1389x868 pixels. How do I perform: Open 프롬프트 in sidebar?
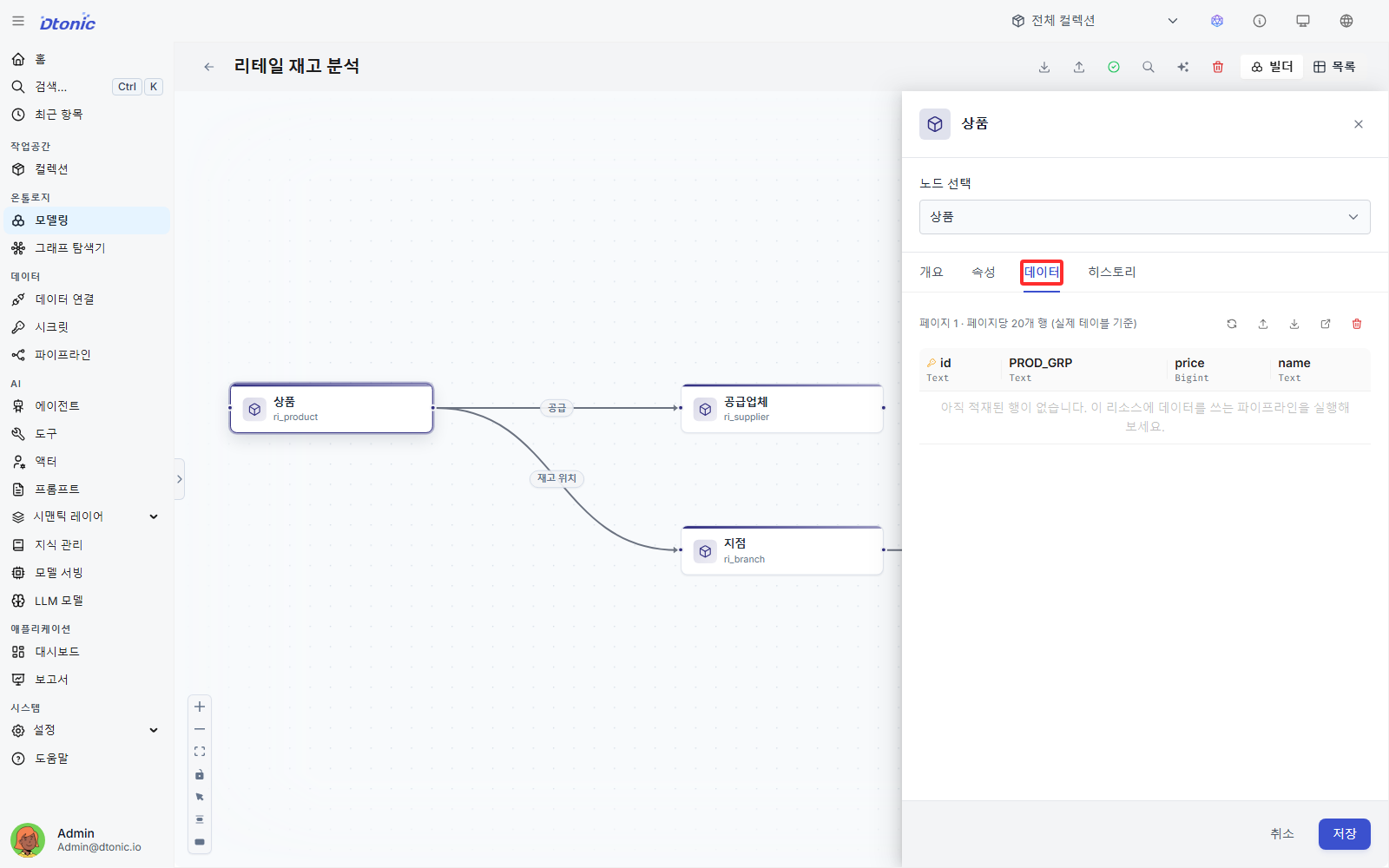pyautogui.click(x=87, y=490)
